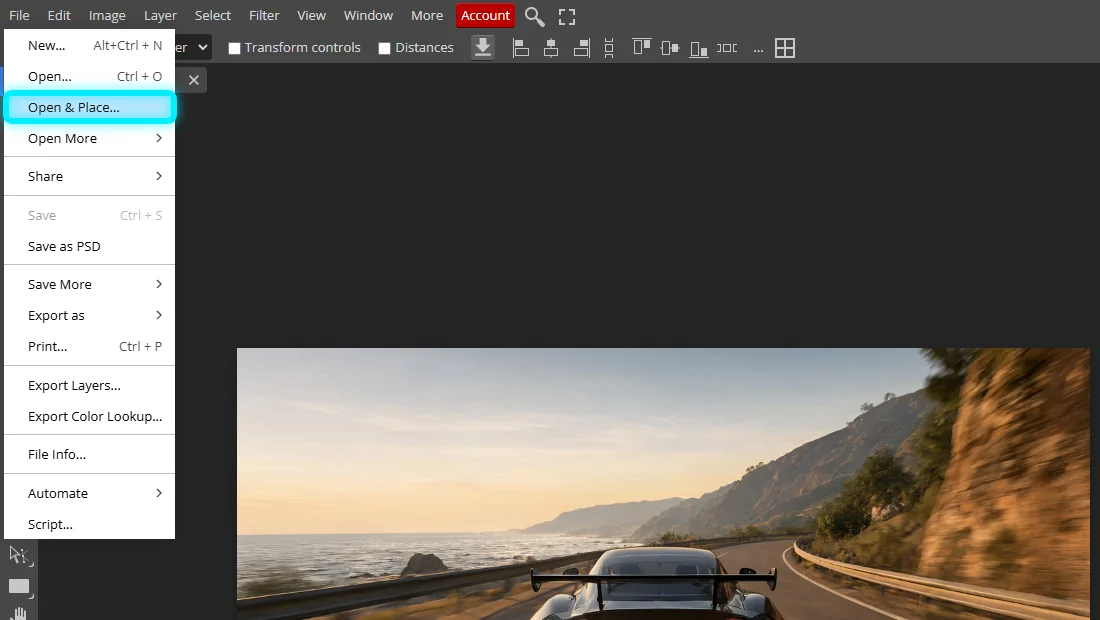Select the path selection arrow tool
Viewport: 1100px width, 620px height.
pos(19,555)
